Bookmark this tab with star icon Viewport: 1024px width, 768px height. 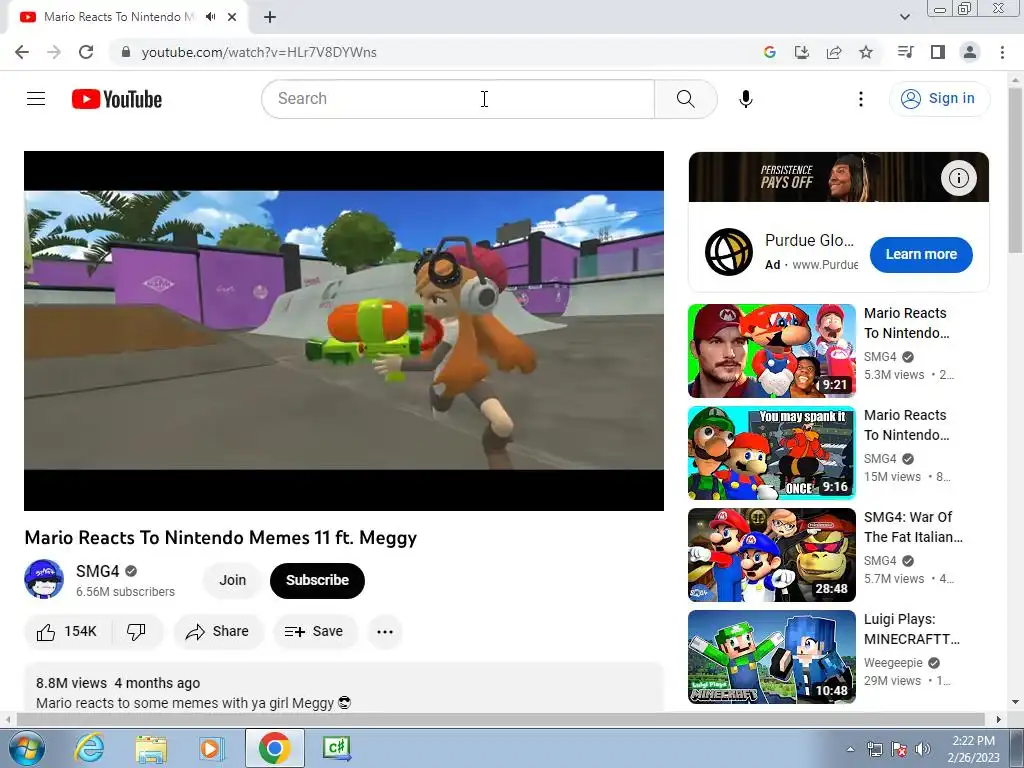coord(866,52)
